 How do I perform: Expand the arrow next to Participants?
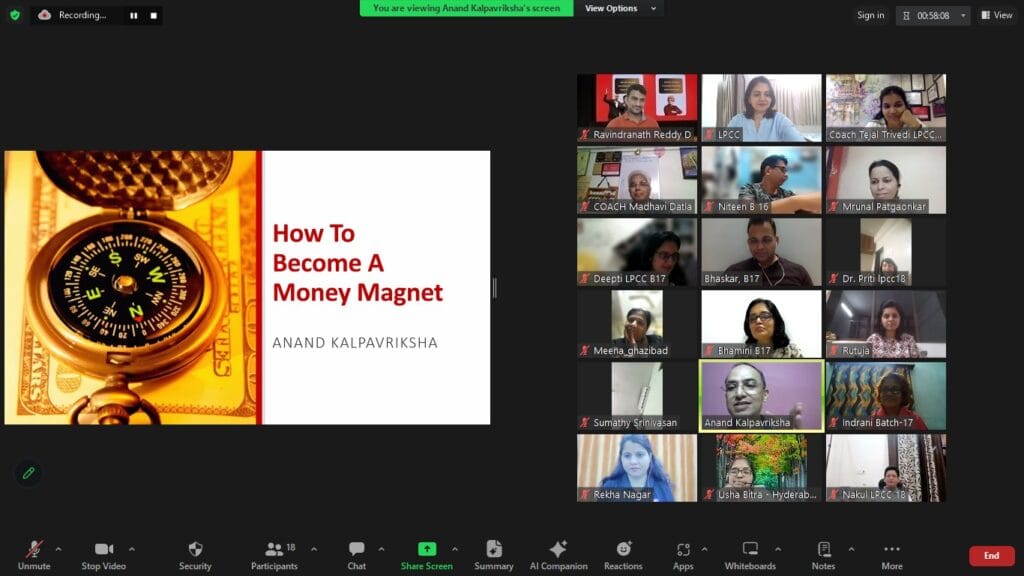(314, 549)
